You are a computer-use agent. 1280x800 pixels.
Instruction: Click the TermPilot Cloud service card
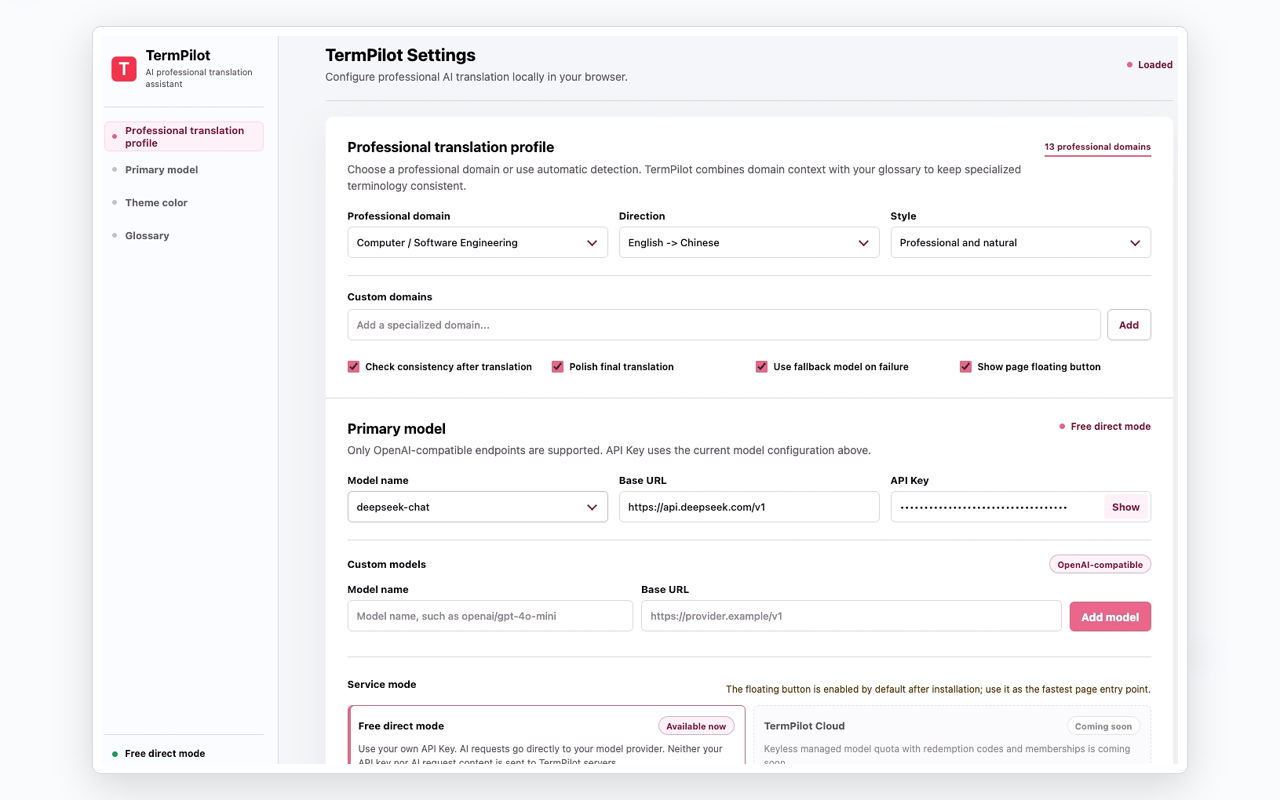pos(952,736)
